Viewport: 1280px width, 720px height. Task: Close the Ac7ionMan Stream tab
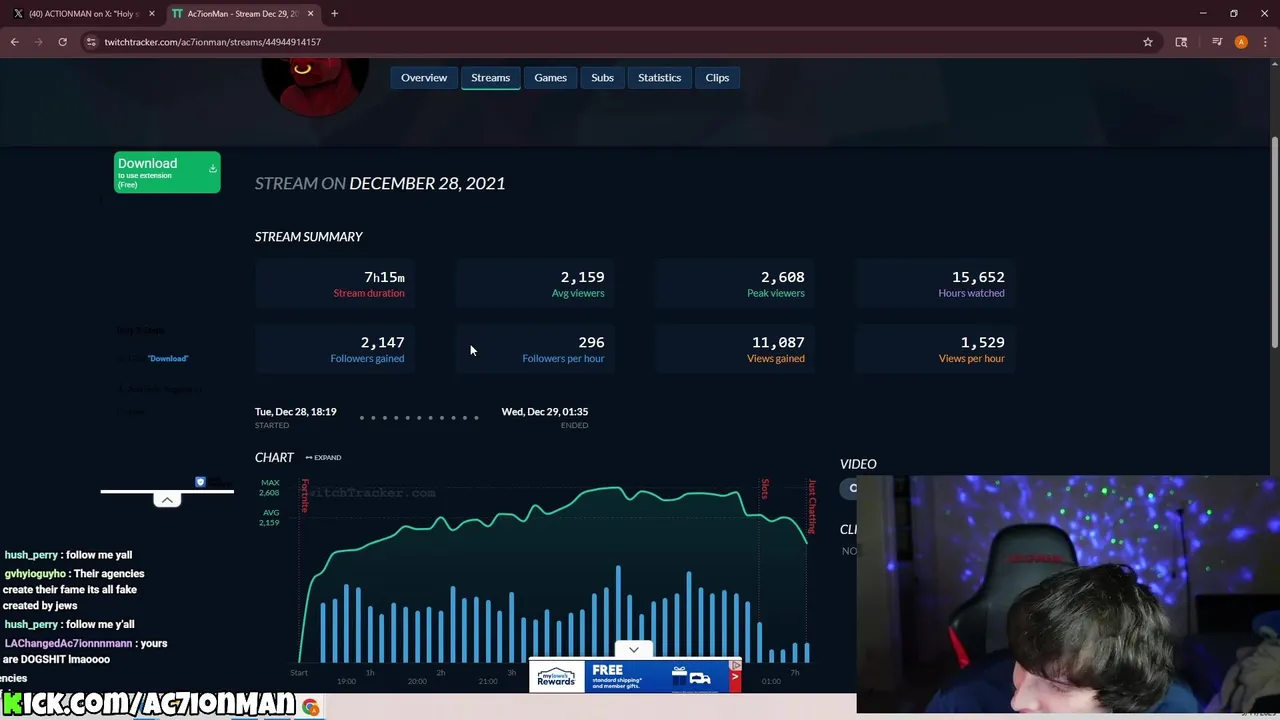click(310, 14)
